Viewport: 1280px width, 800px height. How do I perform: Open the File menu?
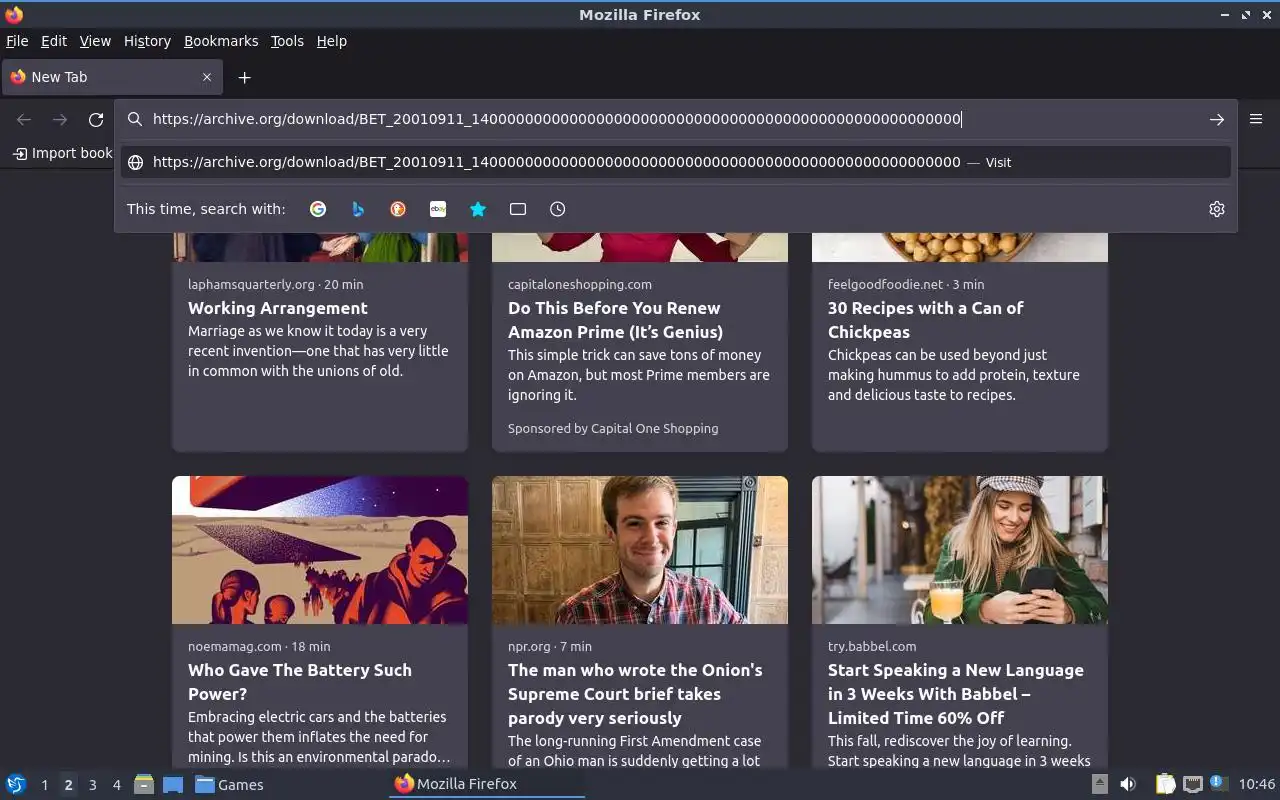point(17,41)
